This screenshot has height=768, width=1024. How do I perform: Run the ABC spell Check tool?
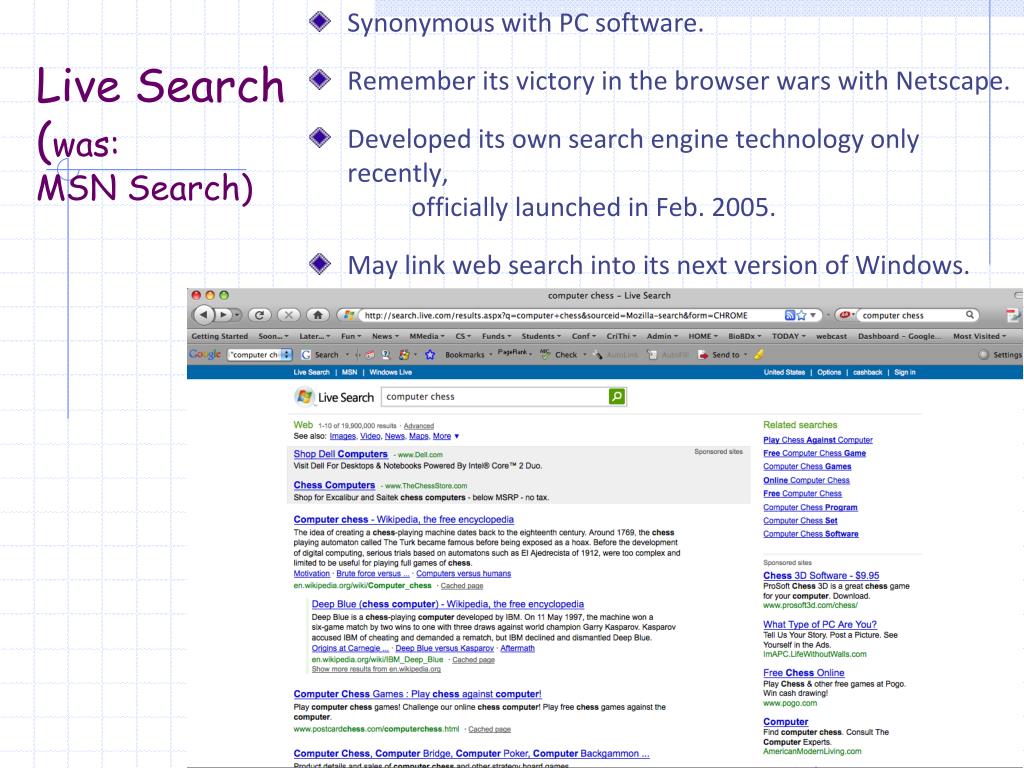[x=559, y=355]
